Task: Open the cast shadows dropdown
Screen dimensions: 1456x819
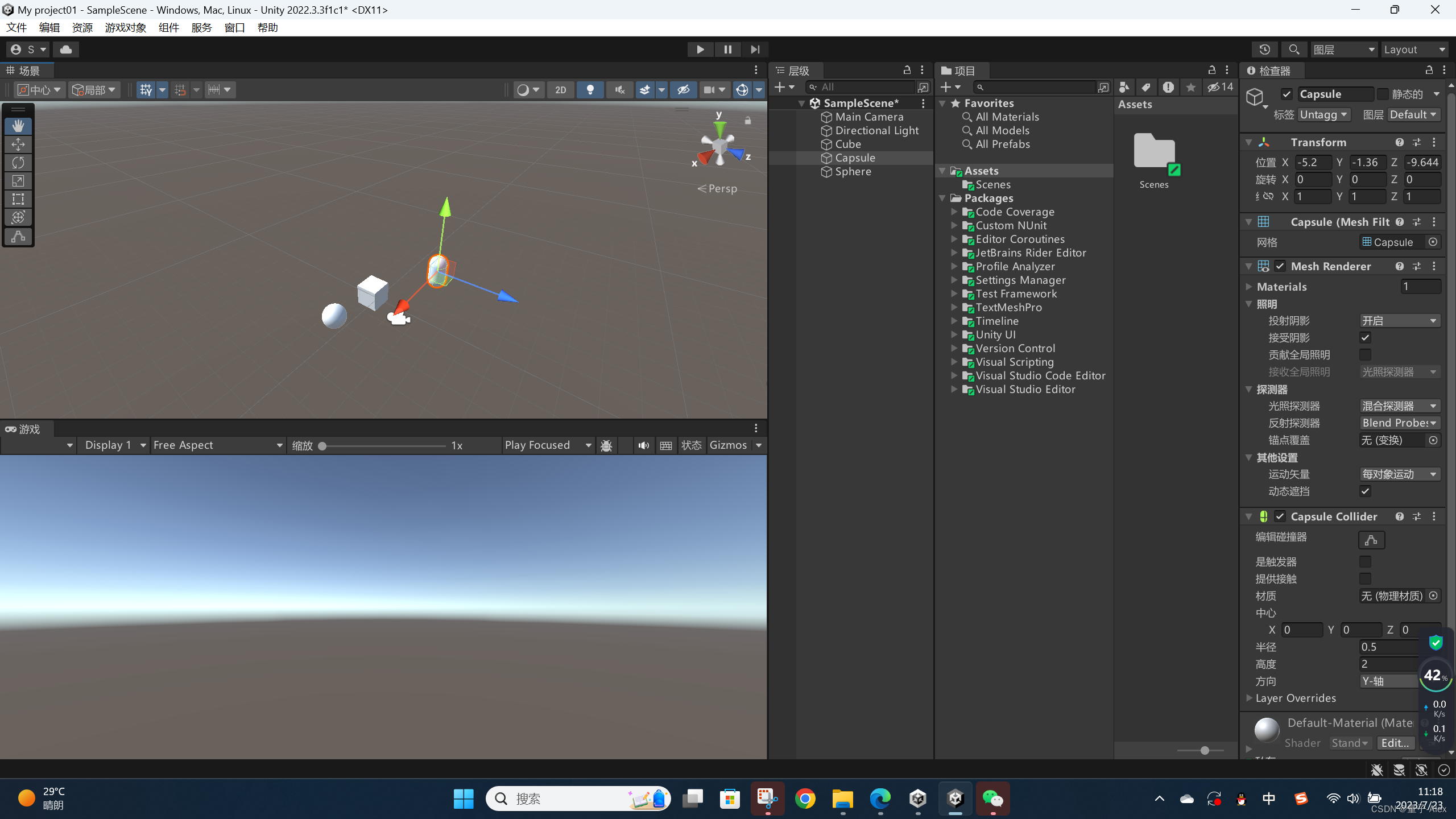Action: tap(1399, 321)
